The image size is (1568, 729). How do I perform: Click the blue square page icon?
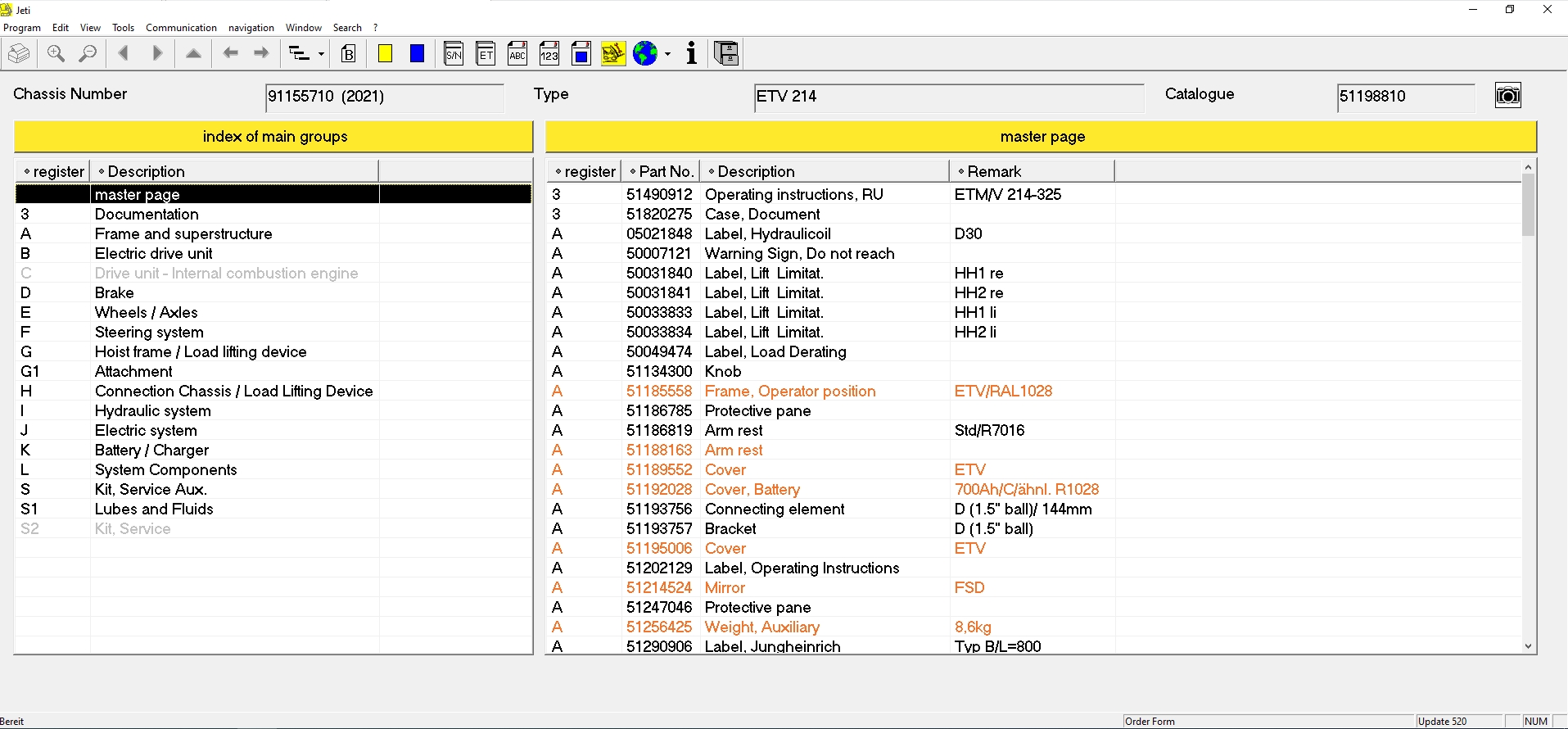[581, 54]
